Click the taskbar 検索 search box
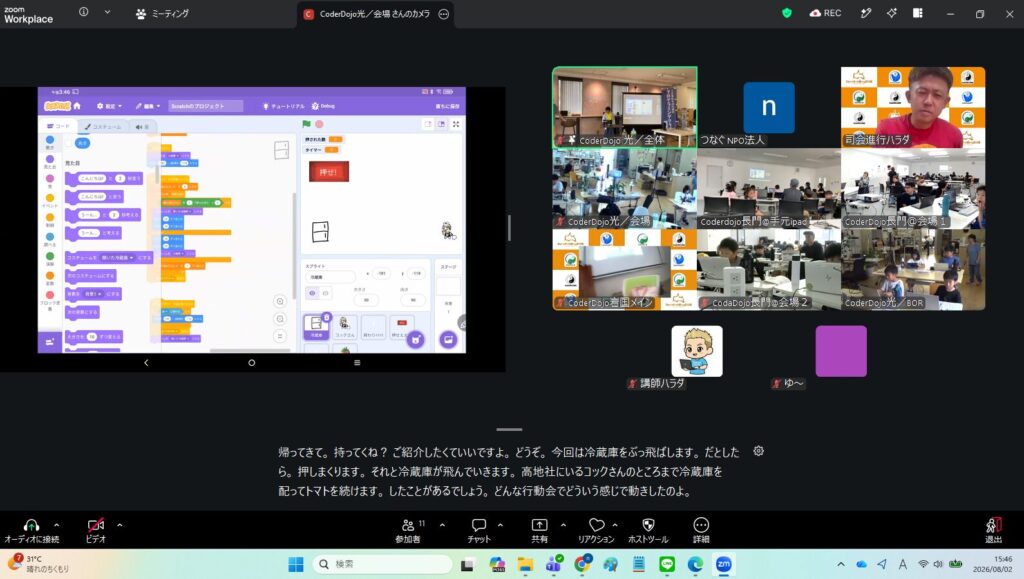The image size is (1024, 579). (381, 564)
